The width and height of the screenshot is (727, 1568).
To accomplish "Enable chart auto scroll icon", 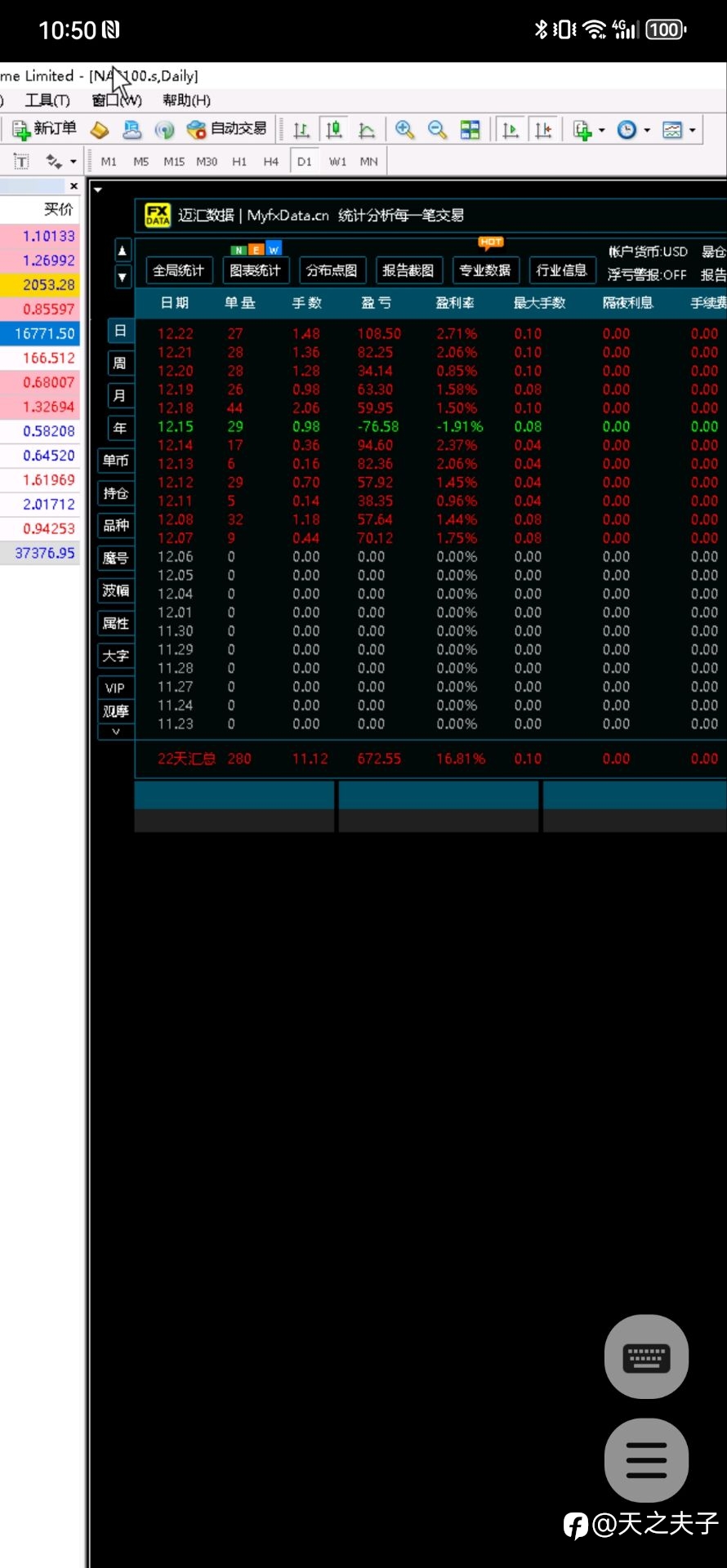I will 511,129.
